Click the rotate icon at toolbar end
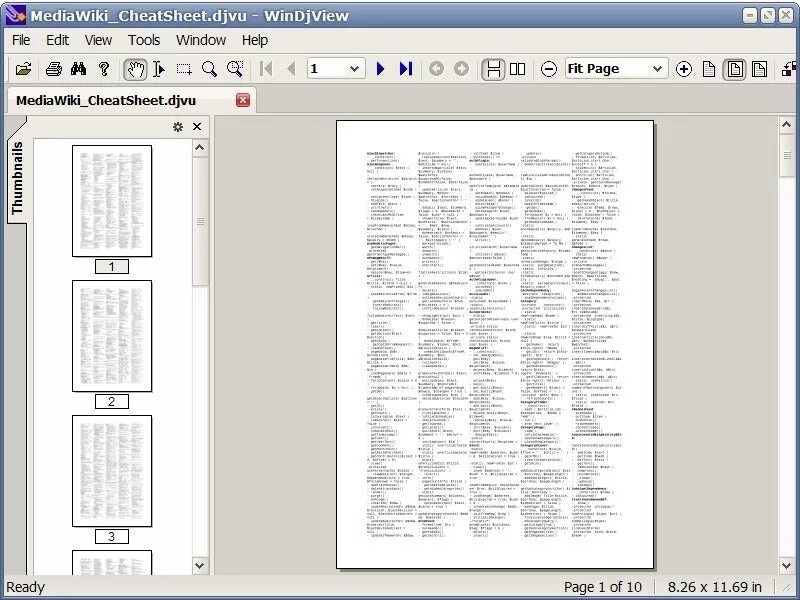This screenshot has height=600, width=800. [789, 69]
